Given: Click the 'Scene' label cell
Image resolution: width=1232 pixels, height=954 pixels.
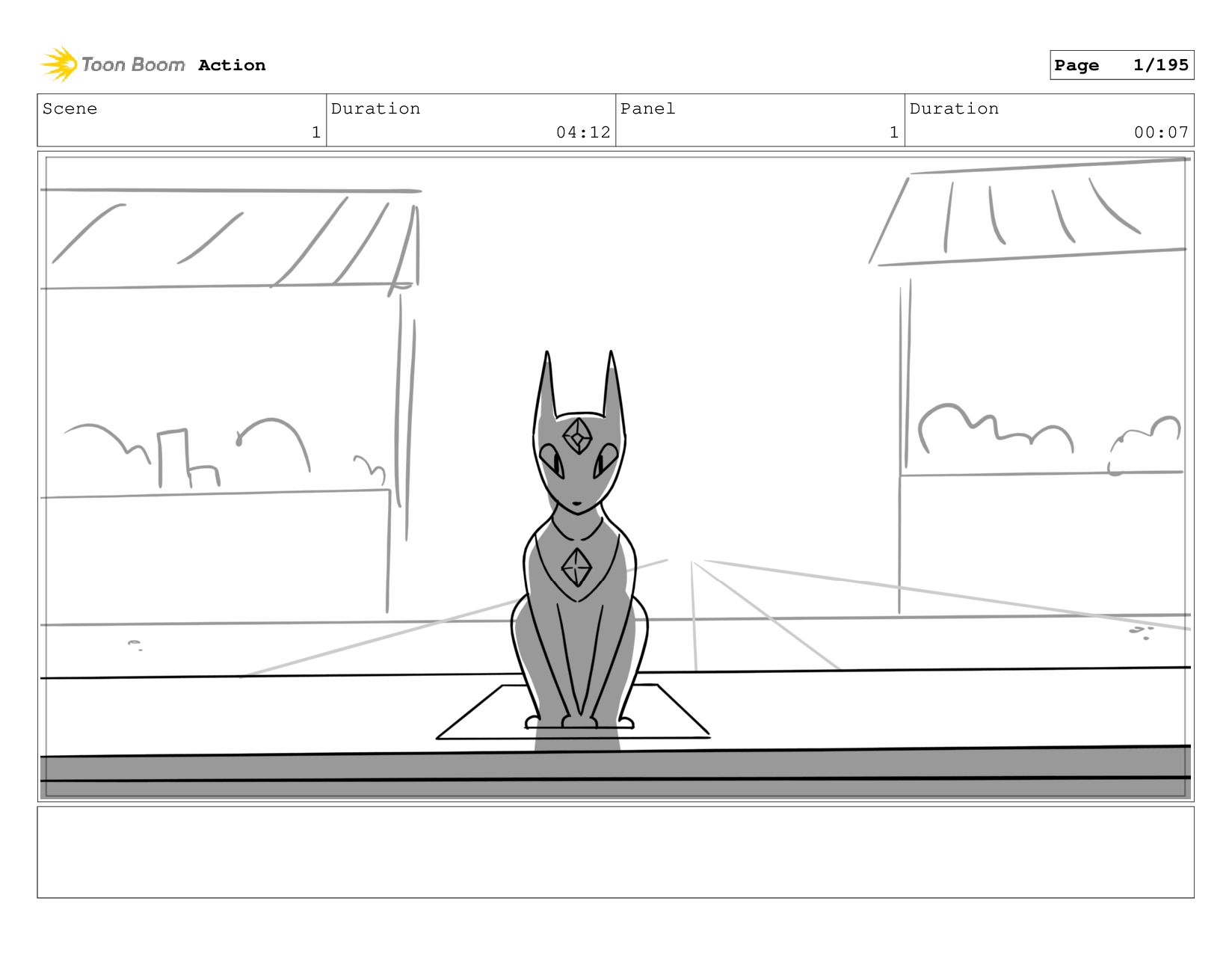Looking at the screenshot, I should point(182,120).
